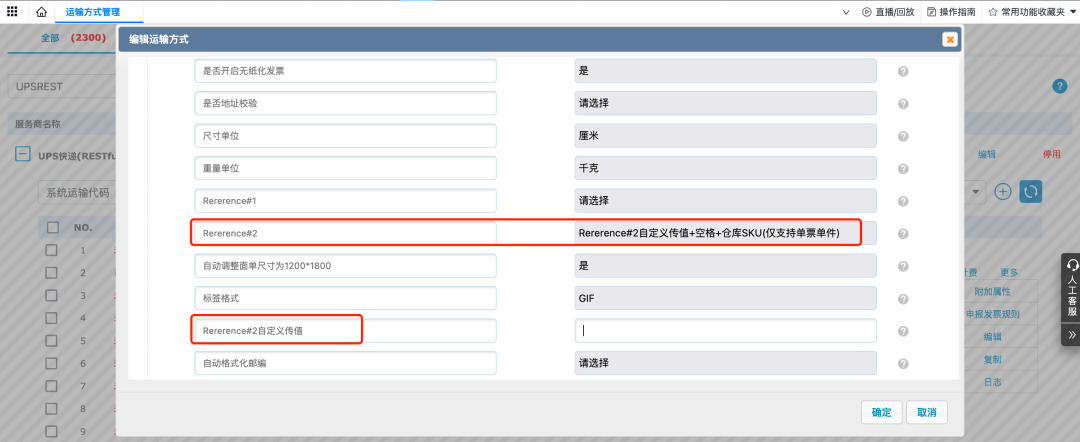
Task: Tick checkbox for row 4
Action: point(52,319)
